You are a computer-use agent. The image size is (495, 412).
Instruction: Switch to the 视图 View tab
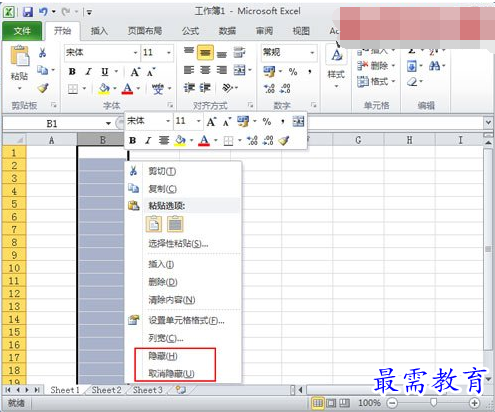(301, 31)
